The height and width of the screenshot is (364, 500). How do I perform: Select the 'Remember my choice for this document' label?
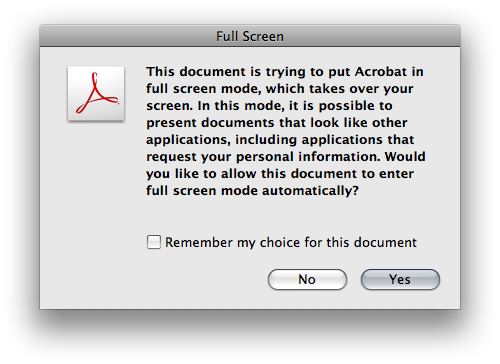[x=291, y=242]
